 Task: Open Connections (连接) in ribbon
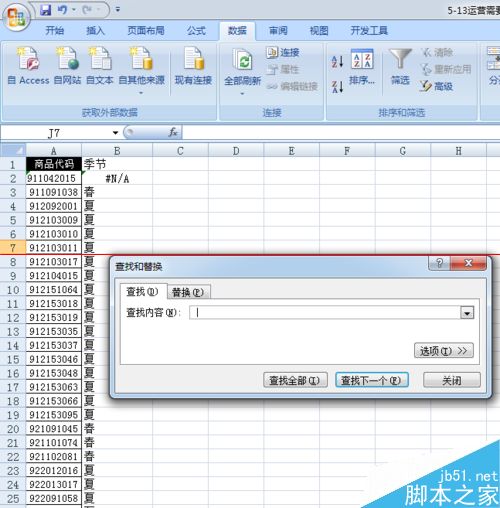point(283,52)
